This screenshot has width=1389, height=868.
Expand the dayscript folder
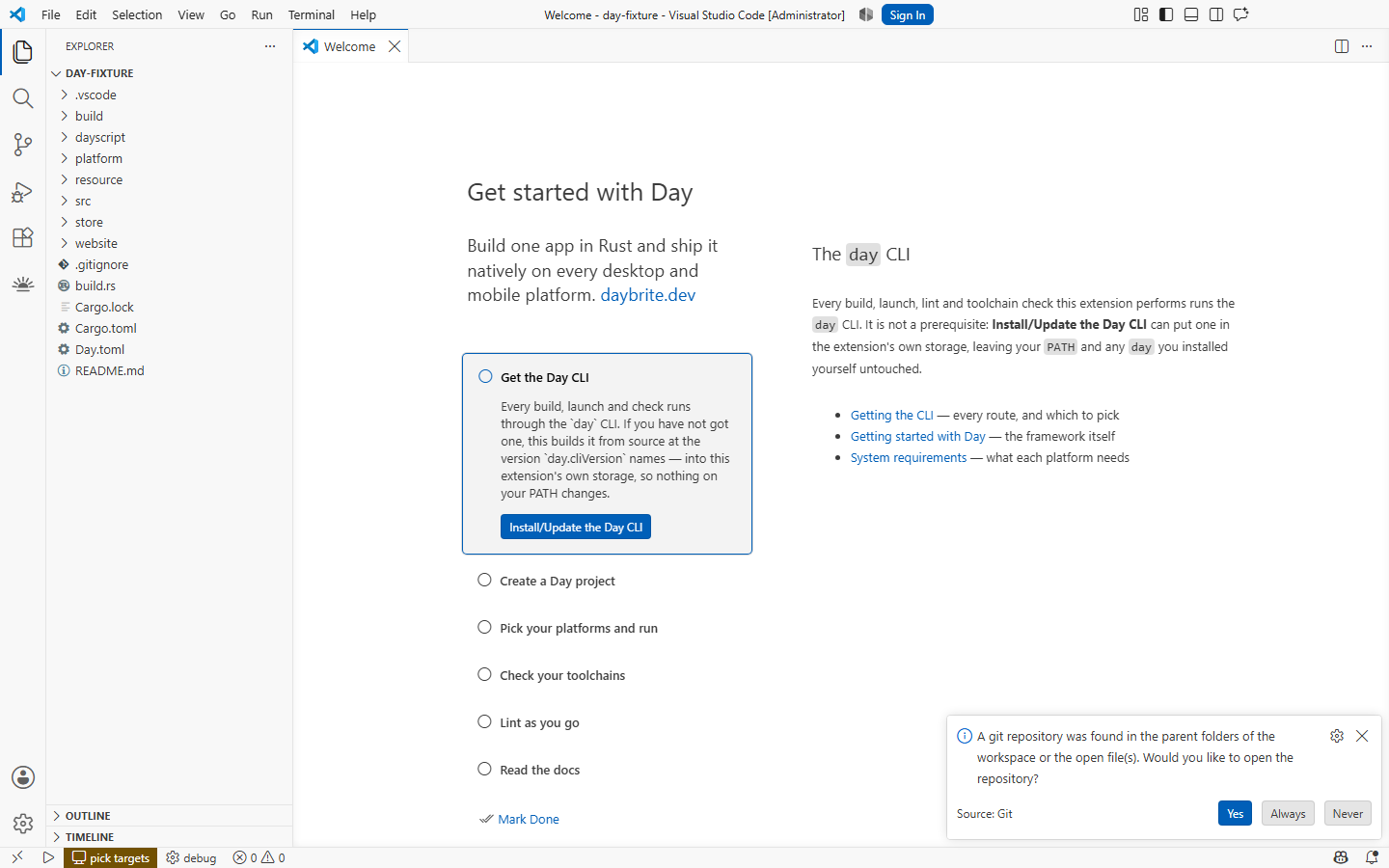tap(169, 137)
